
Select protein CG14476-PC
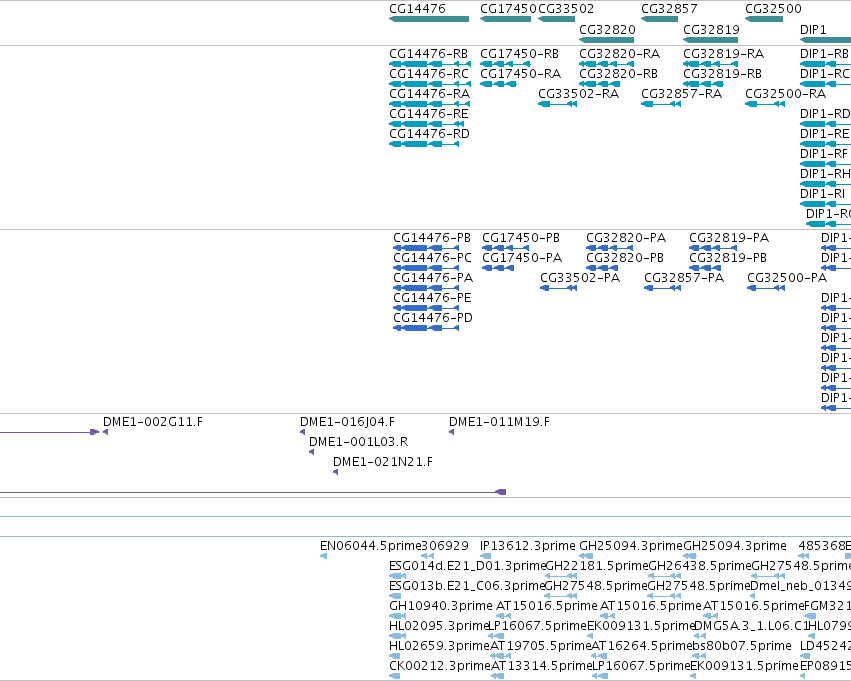point(426,268)
